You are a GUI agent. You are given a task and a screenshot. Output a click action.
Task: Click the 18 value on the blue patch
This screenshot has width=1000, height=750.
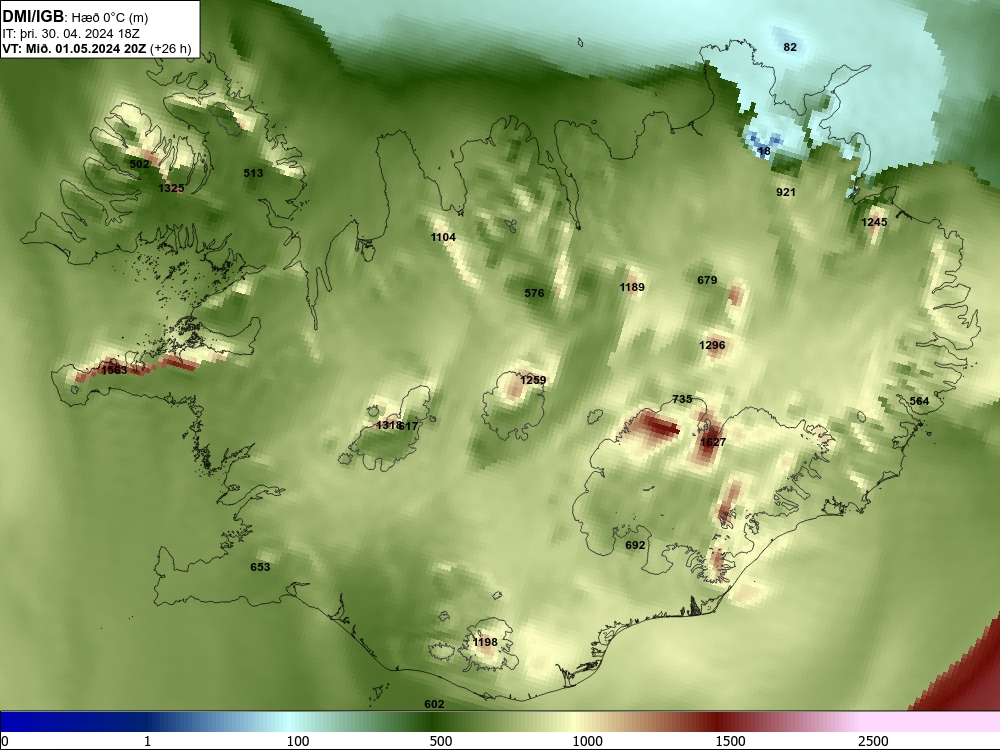[764, 151]
